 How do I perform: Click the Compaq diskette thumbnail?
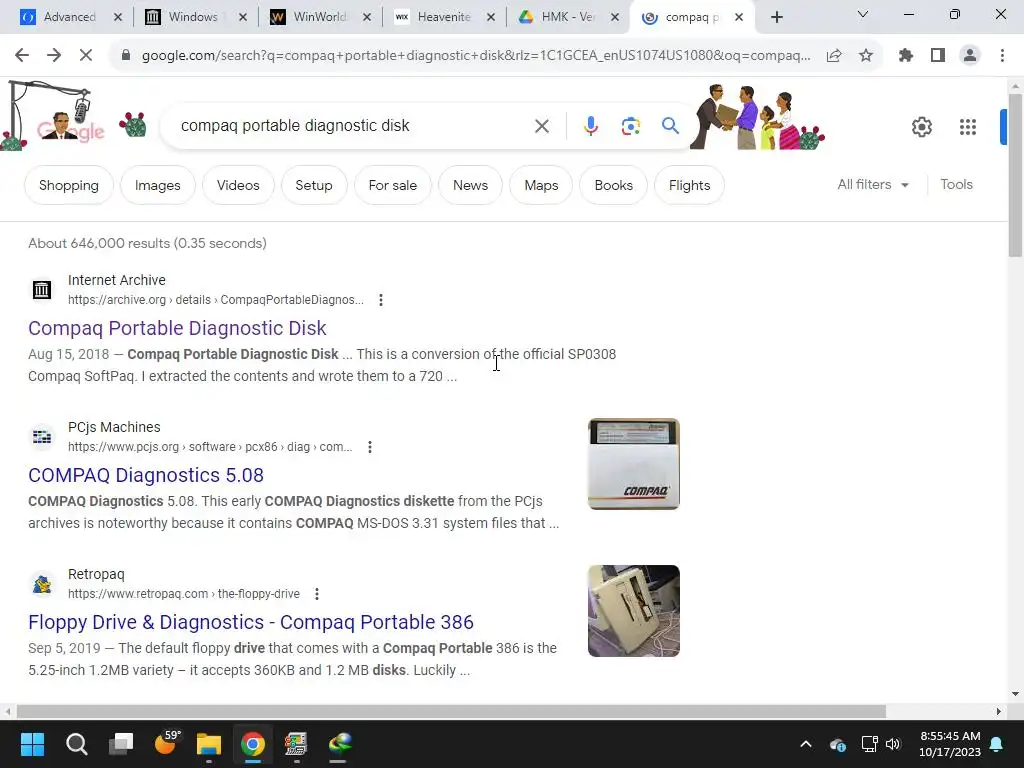[633, 464]
